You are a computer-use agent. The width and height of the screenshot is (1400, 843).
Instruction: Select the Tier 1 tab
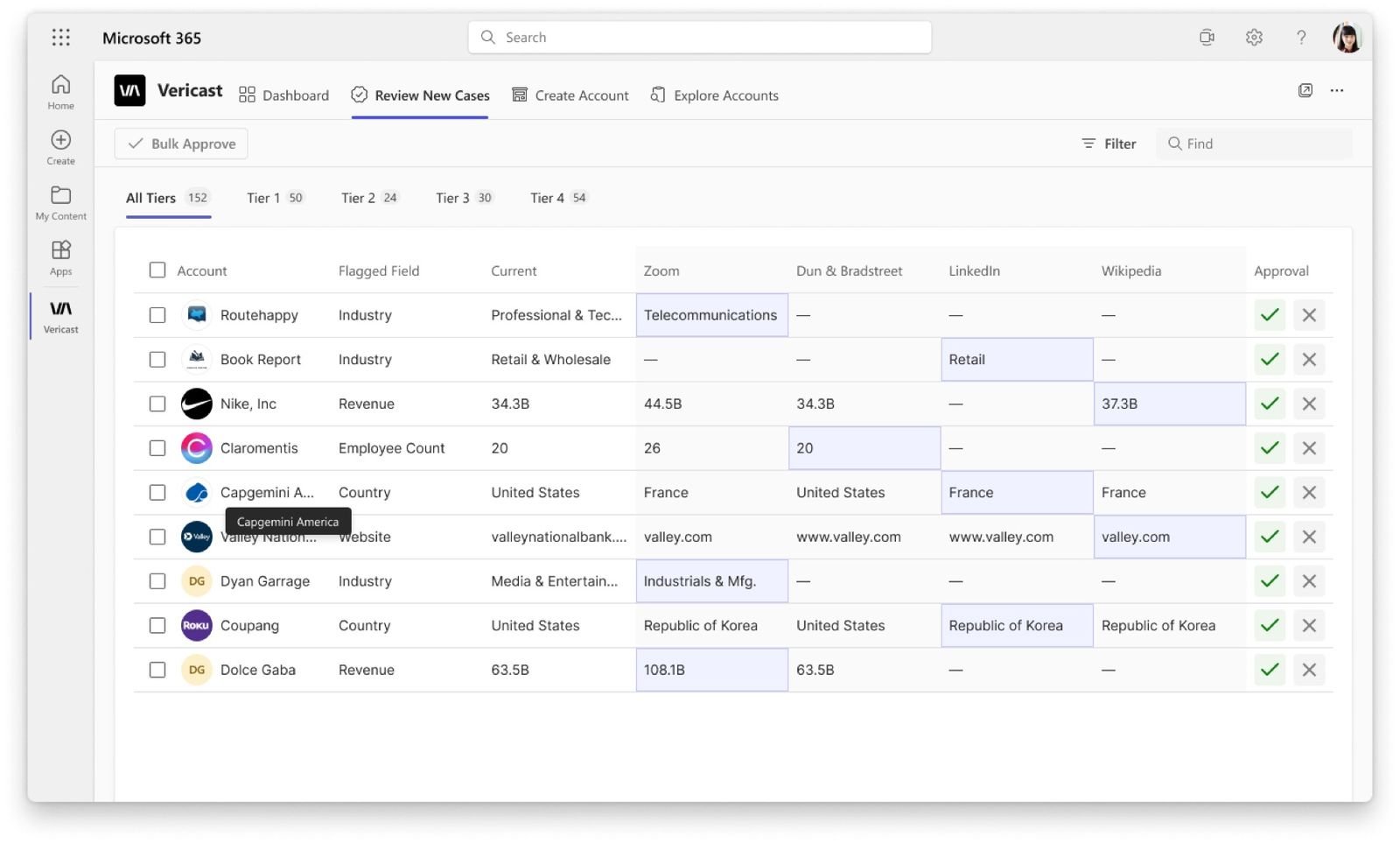click(x=275, y=198)
